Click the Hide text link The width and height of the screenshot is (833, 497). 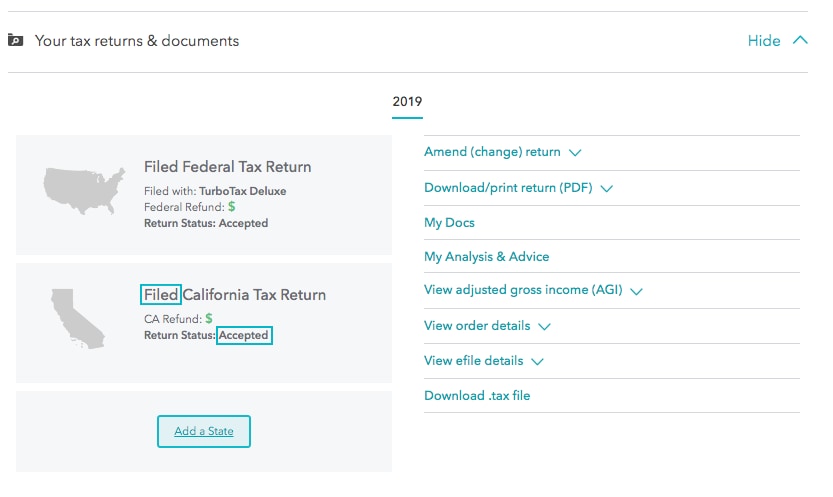(x=763, y=40)
